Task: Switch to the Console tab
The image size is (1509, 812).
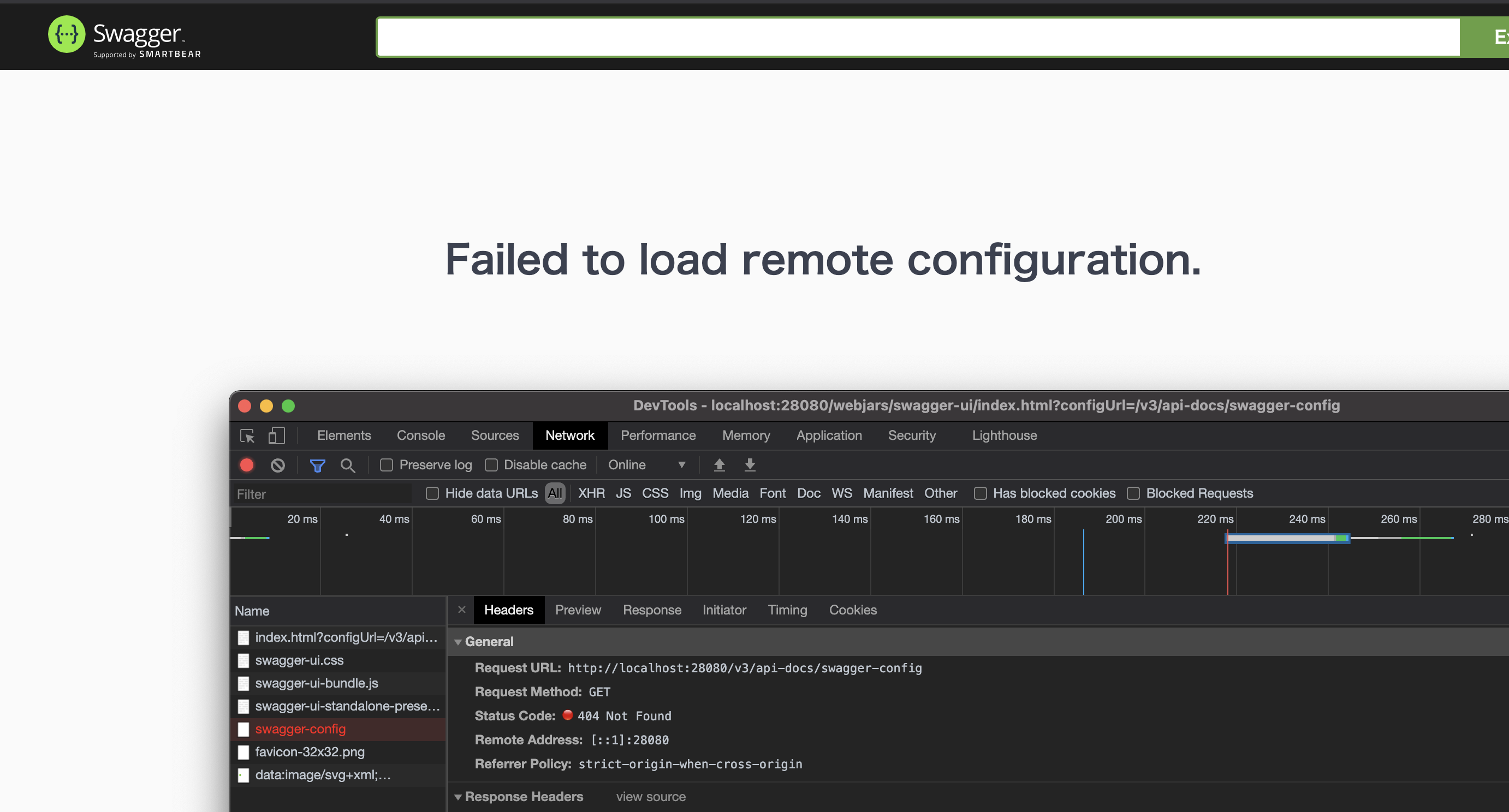Action: tap(420, 435)
